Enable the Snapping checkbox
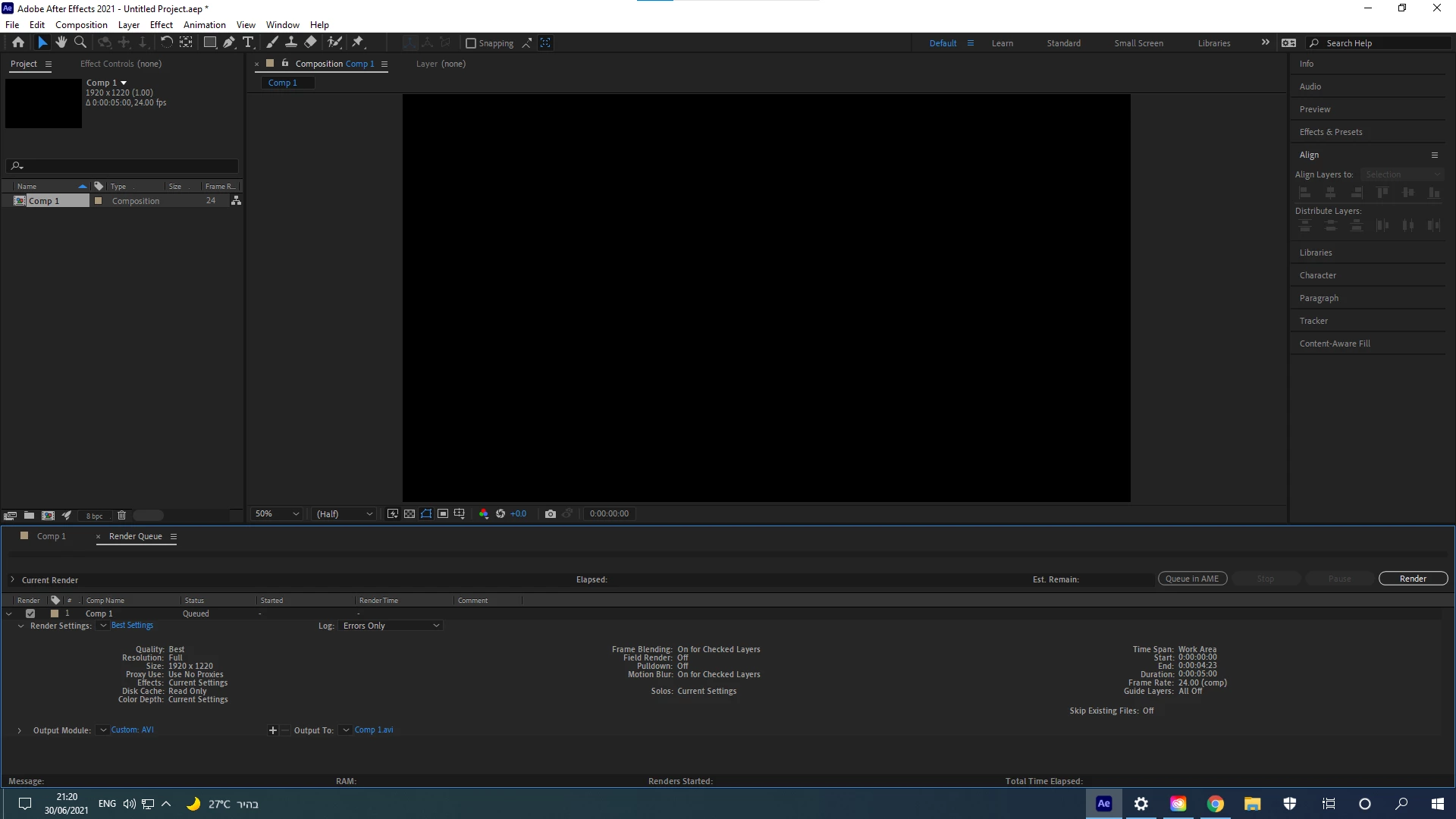This screenshot has height=819, width=1456. click(471, 43)
